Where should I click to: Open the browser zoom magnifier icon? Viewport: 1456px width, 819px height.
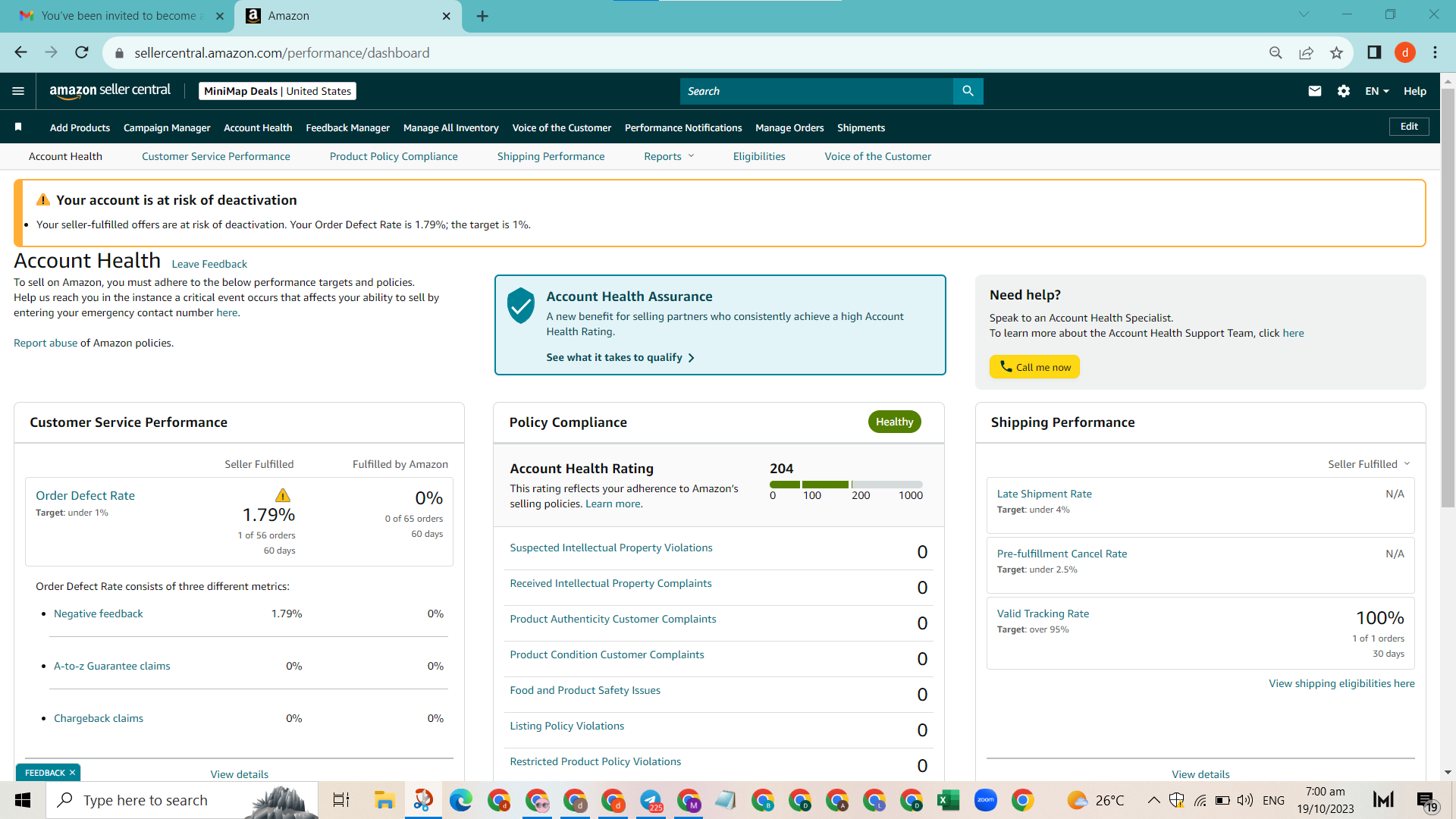1276,52
